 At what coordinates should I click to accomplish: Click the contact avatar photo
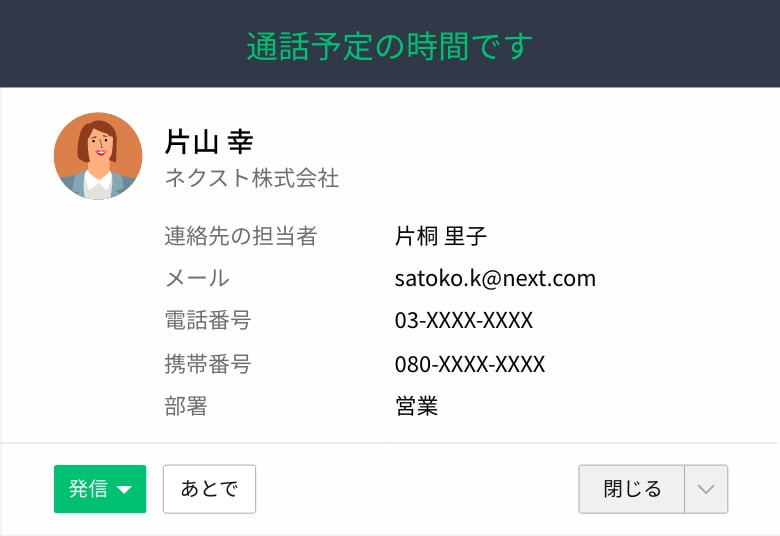[x=98, y=156]
